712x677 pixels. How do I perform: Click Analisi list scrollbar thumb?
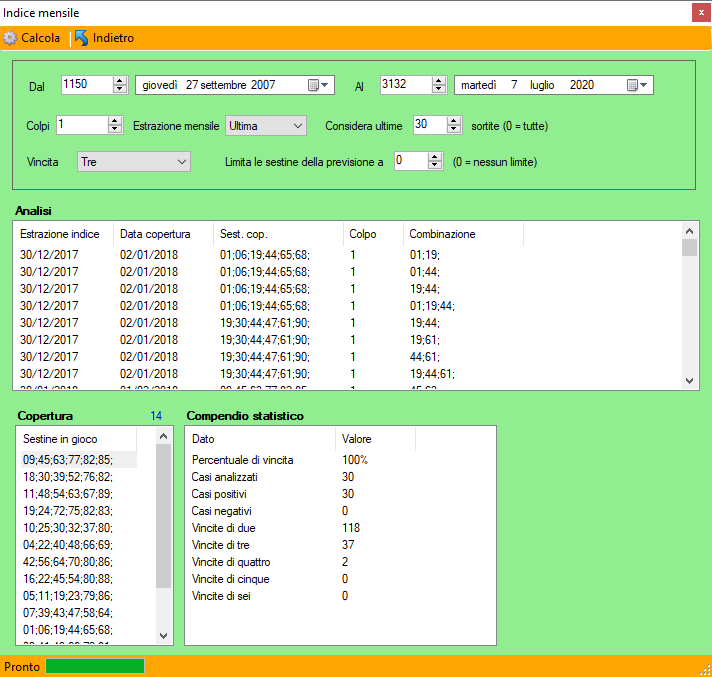click(x=689, y=247)
